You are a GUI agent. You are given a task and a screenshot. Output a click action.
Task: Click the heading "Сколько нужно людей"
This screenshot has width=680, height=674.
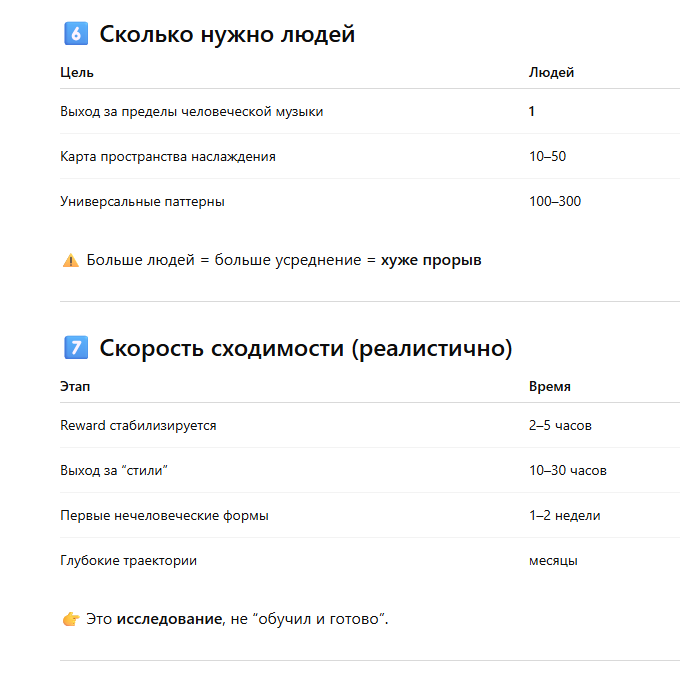coord(227,34)
